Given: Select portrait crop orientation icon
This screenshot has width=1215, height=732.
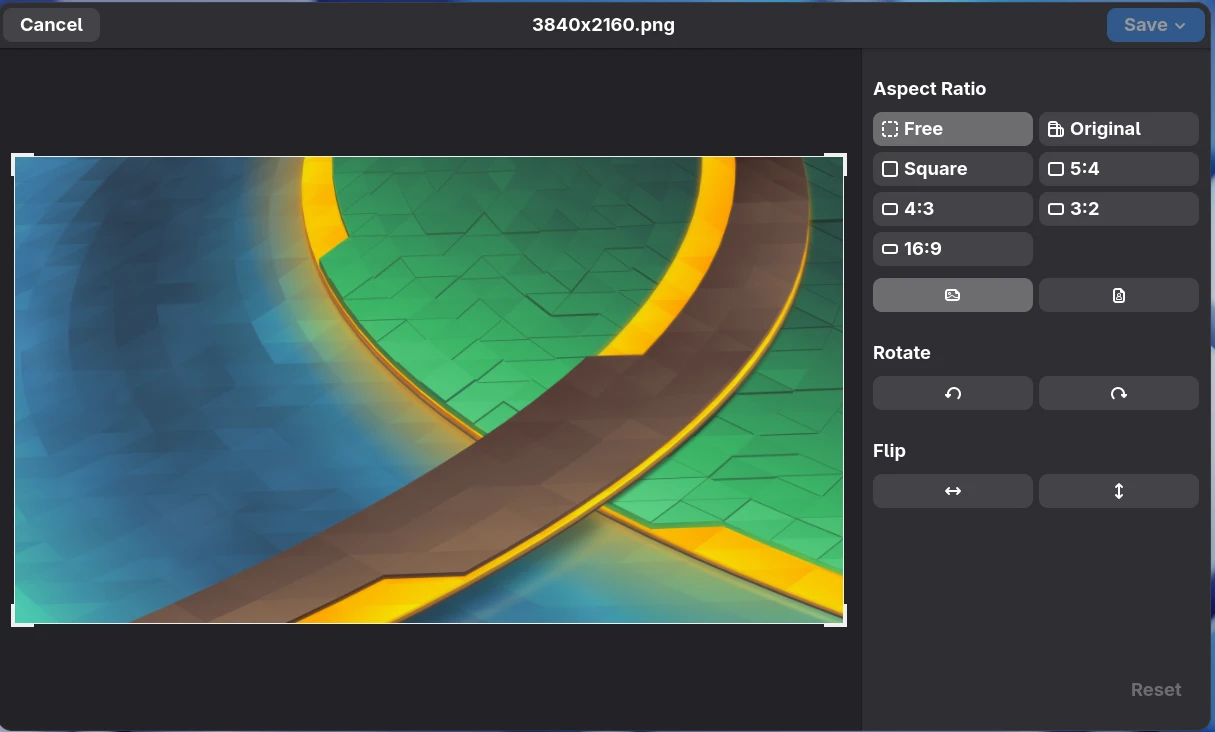Looking at the screenshot, I should [x=1119, y=295].
